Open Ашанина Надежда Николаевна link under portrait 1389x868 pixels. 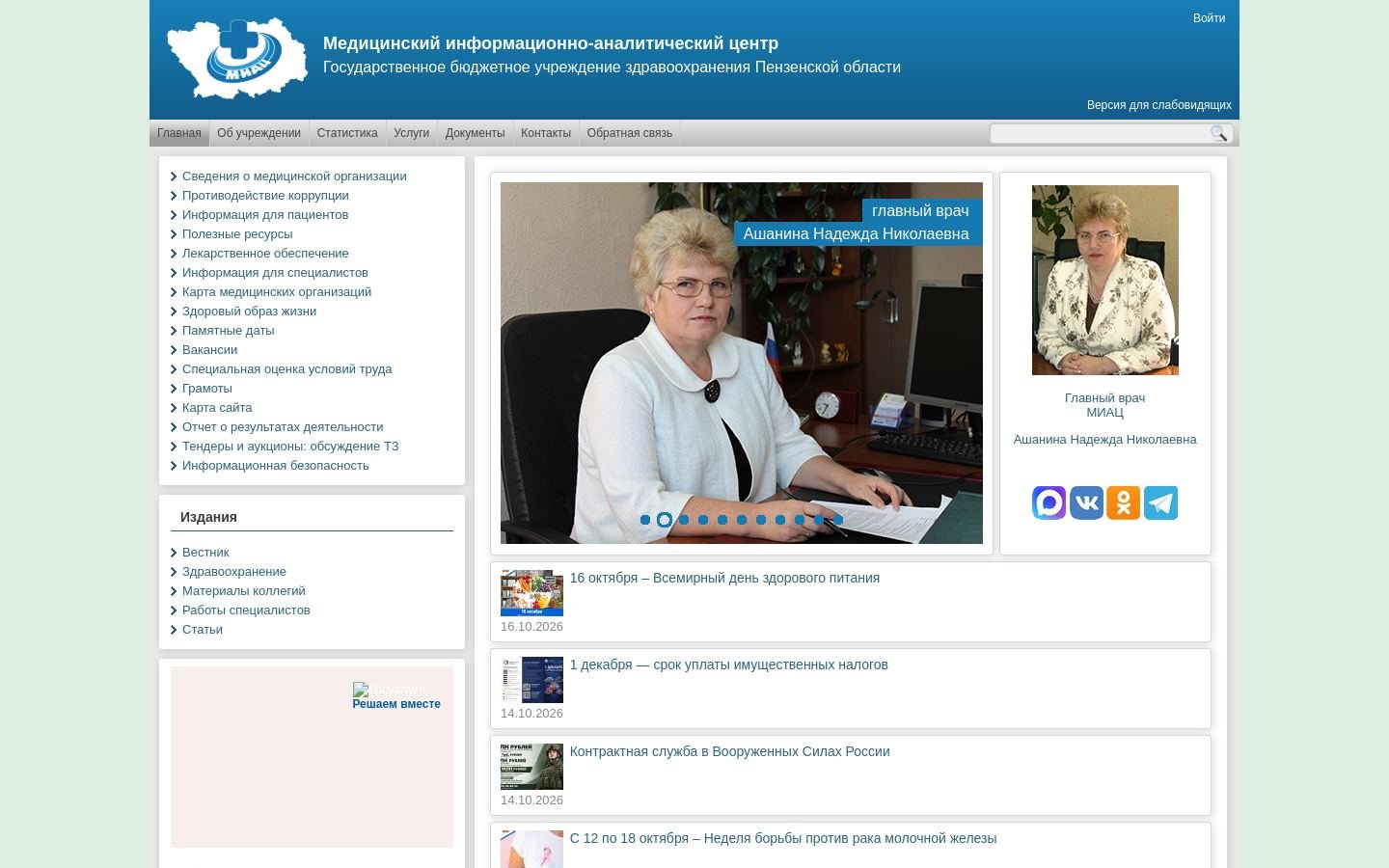pyautogui.click(x=1105, y=440)
